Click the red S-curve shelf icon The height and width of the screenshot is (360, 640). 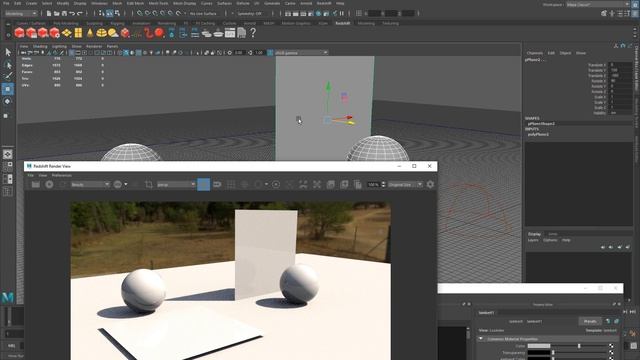click(149, 33)
